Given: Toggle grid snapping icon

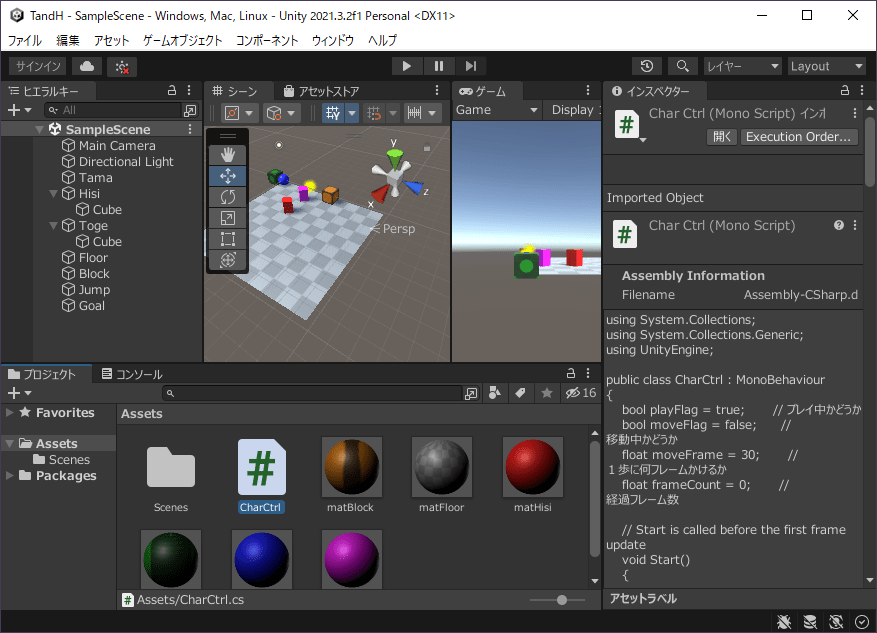Looking at the screenshot, I should 374,113.
